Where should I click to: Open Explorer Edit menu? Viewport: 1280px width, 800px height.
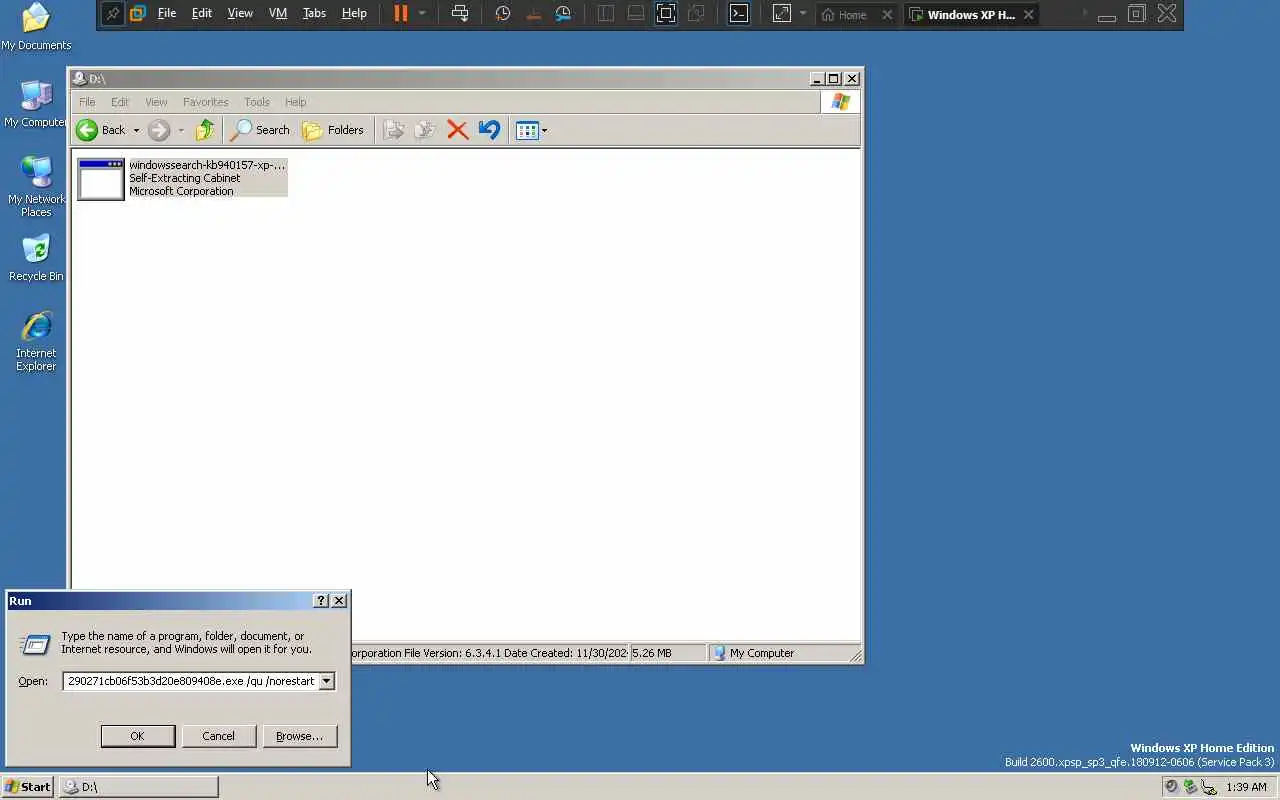120,102
